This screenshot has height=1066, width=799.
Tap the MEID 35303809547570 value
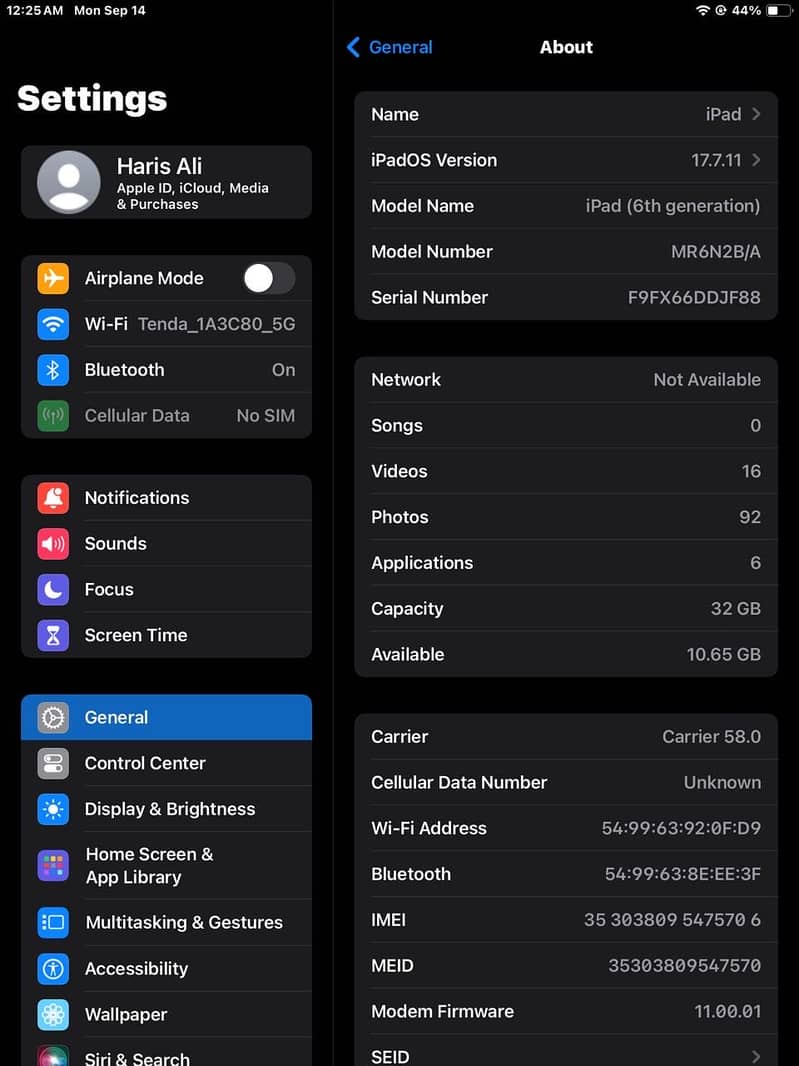[x=684, y=965]
